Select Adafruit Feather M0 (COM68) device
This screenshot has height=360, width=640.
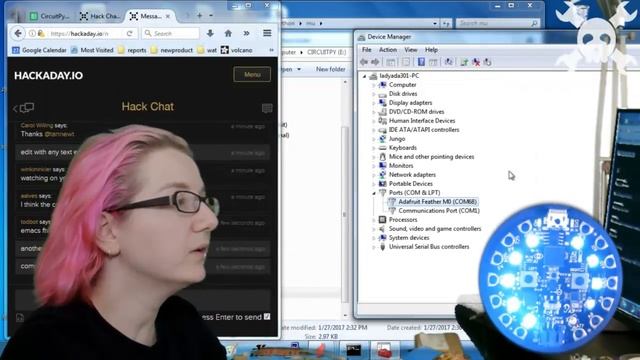click(437, 202)
